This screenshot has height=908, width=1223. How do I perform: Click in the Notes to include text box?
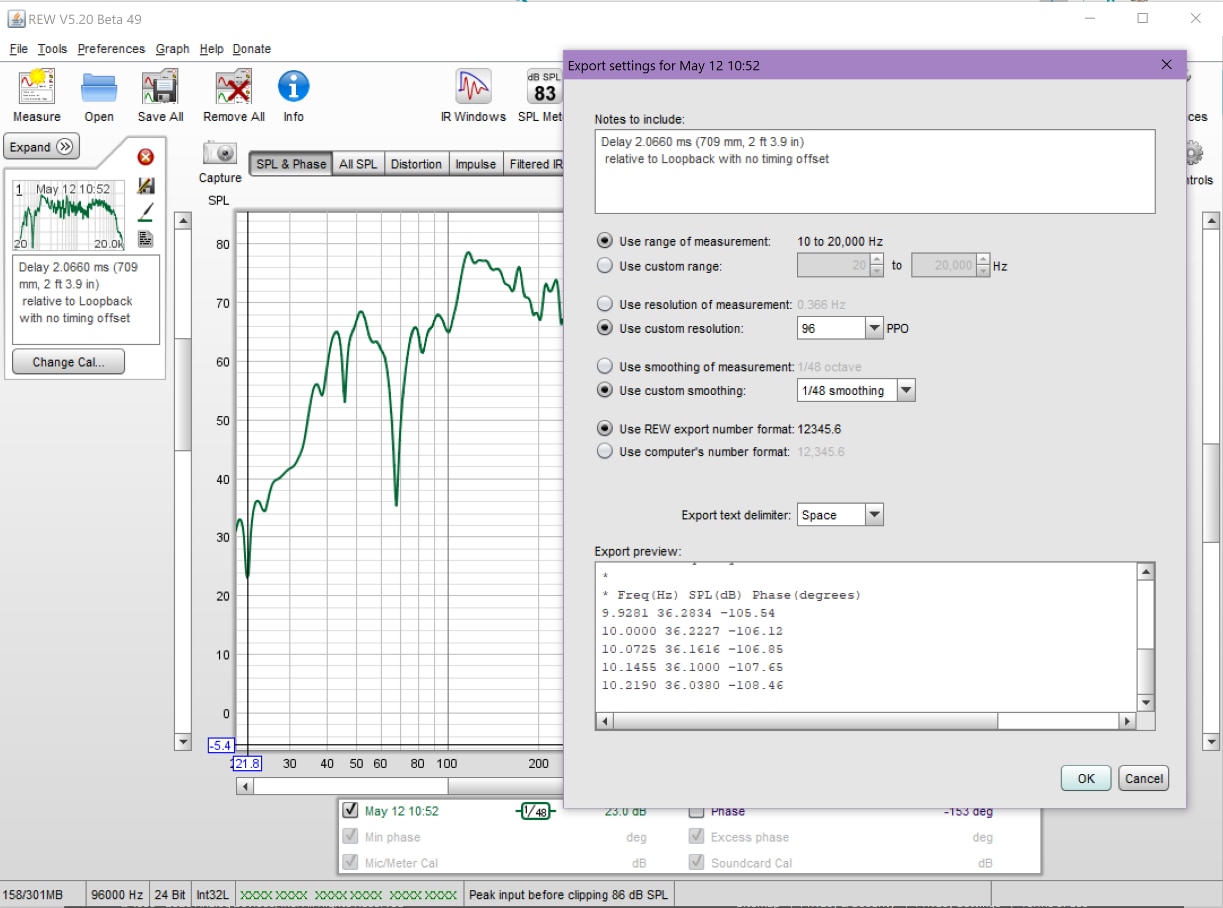pyautogui.click(x=875, y=171)
